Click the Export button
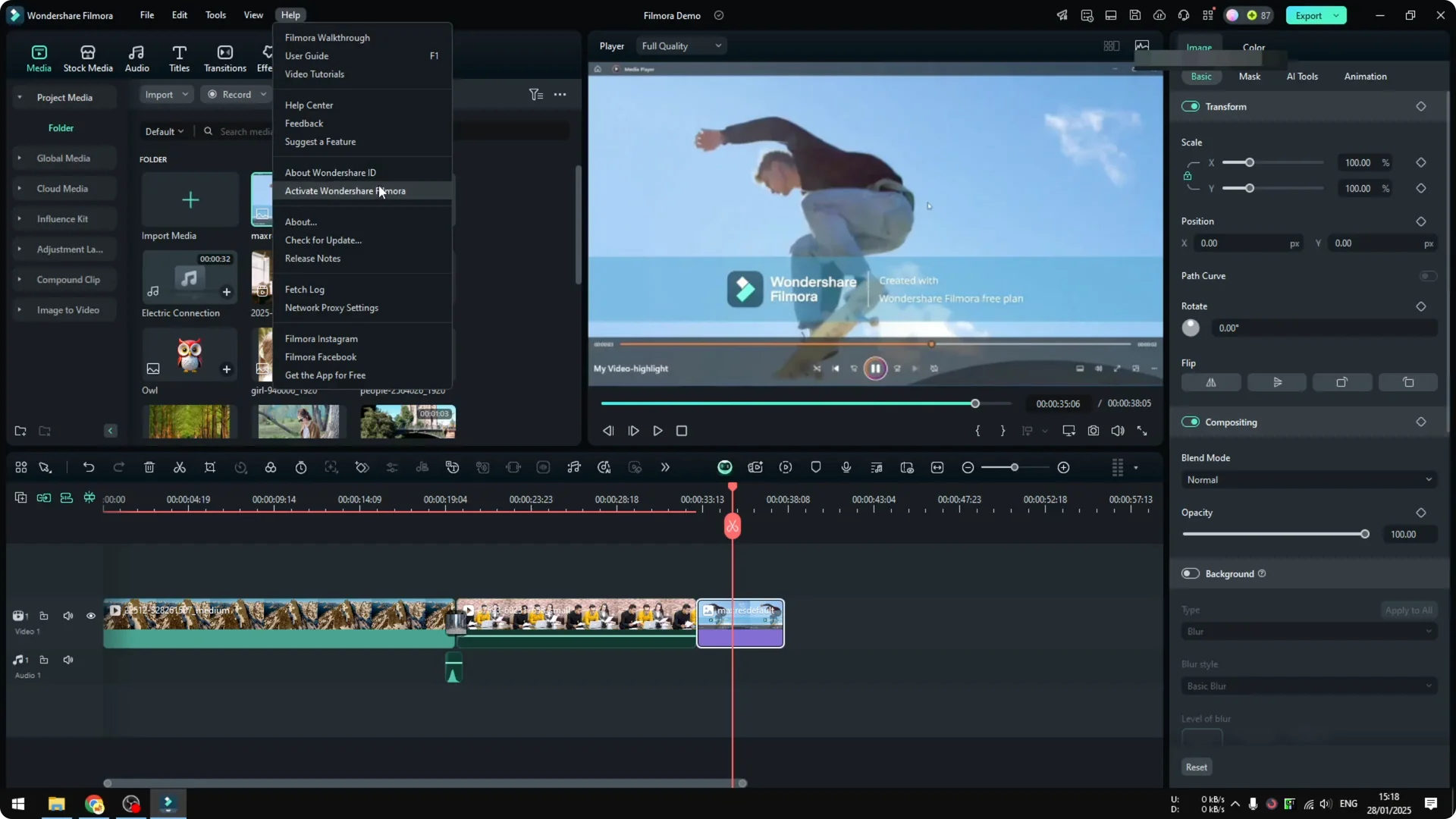The height and width of the screenshot is (819, 1456). click(x=1309, y=15)
